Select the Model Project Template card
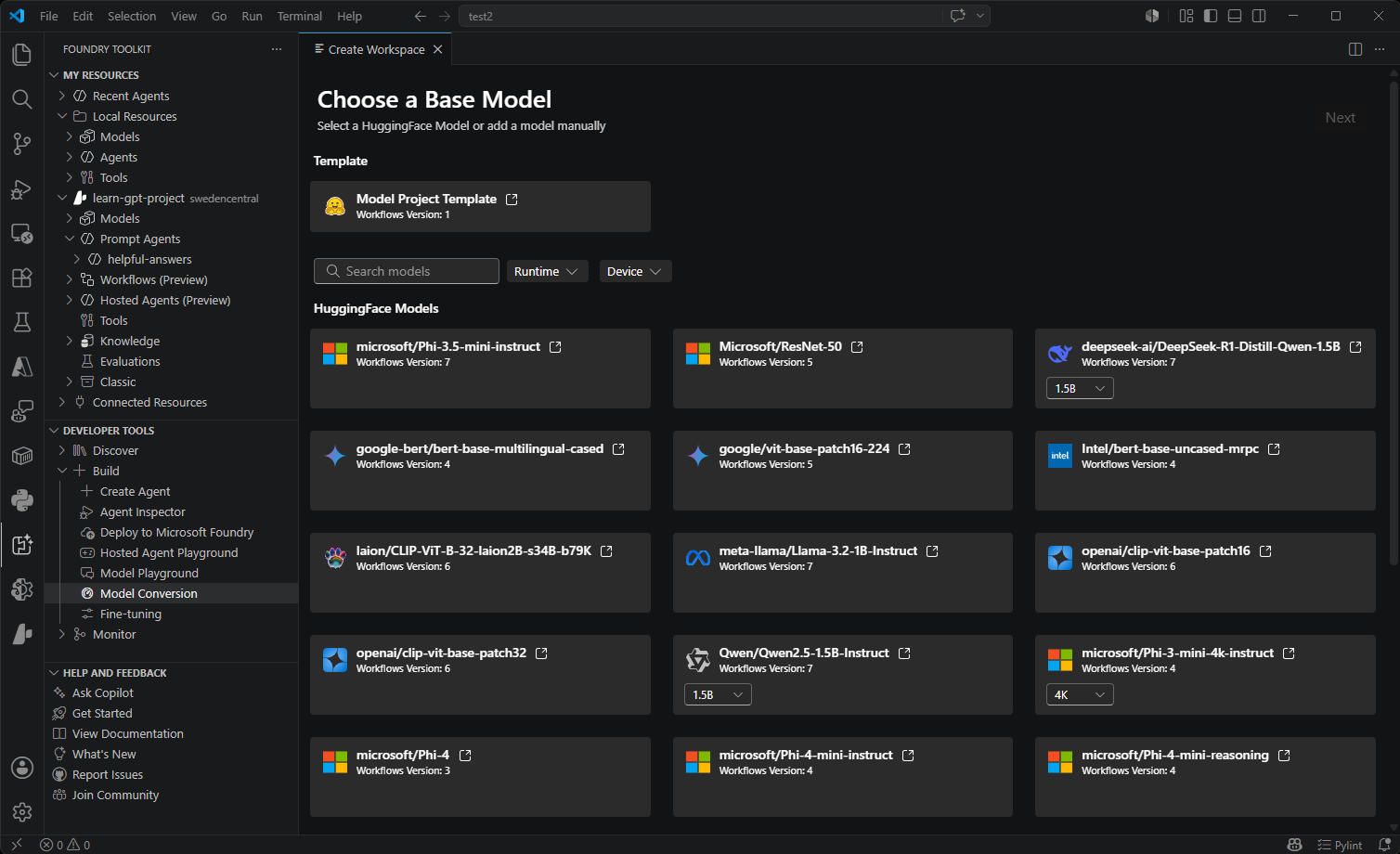Screen dimensions: 1400x854 coord(480,206)
